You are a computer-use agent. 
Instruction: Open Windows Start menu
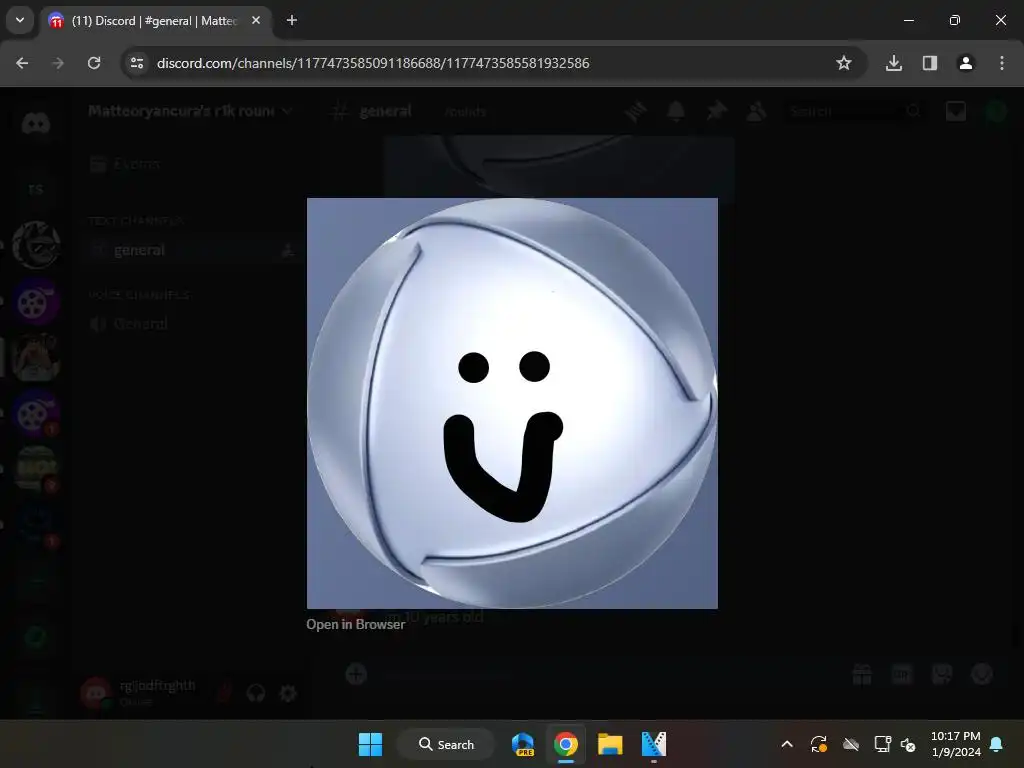(370, 744)
